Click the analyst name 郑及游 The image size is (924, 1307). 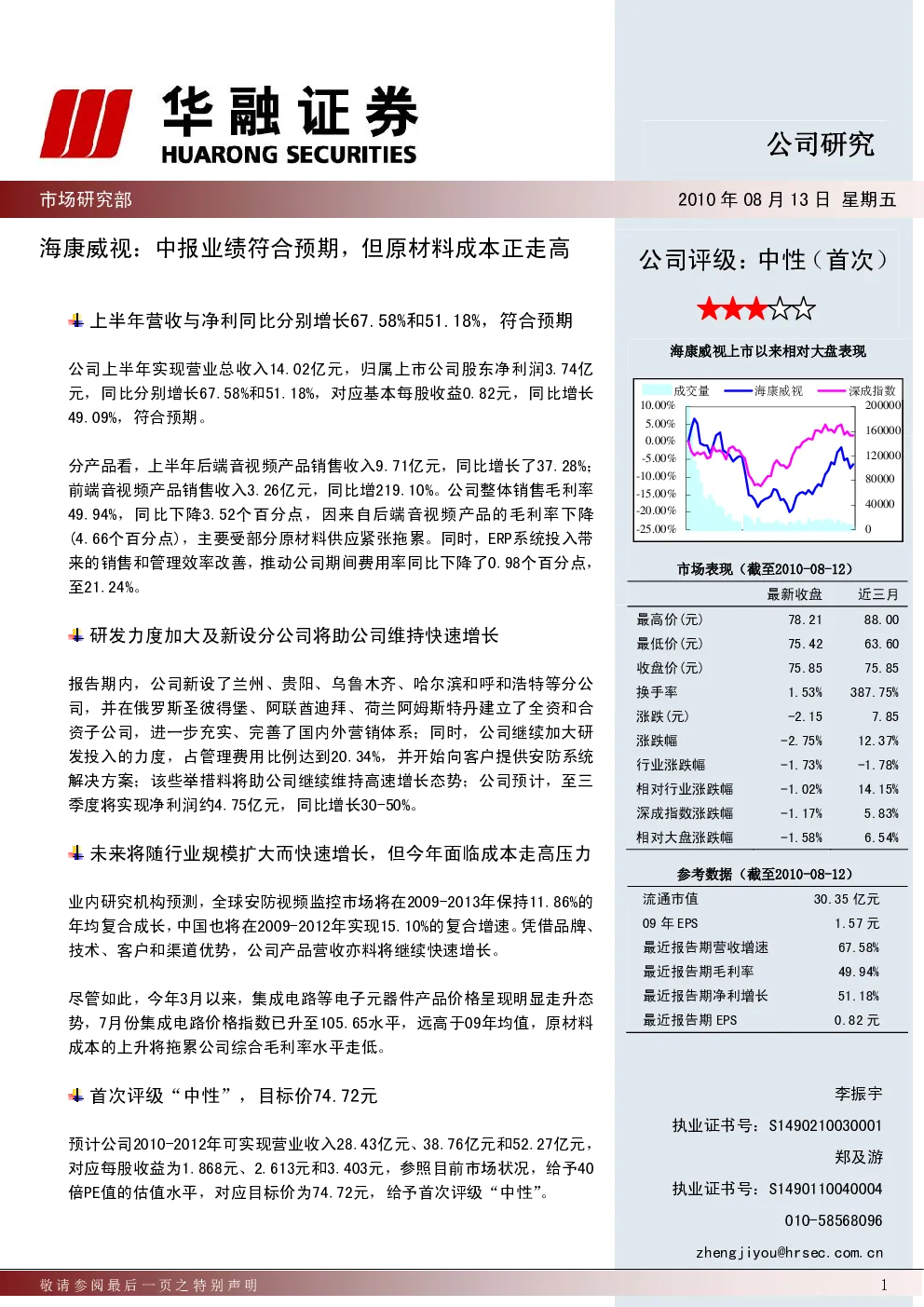pos(859,1157)
